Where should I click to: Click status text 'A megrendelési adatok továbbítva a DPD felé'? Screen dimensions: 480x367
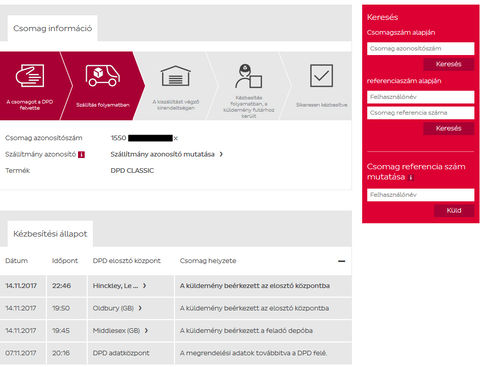click(253, 353)
